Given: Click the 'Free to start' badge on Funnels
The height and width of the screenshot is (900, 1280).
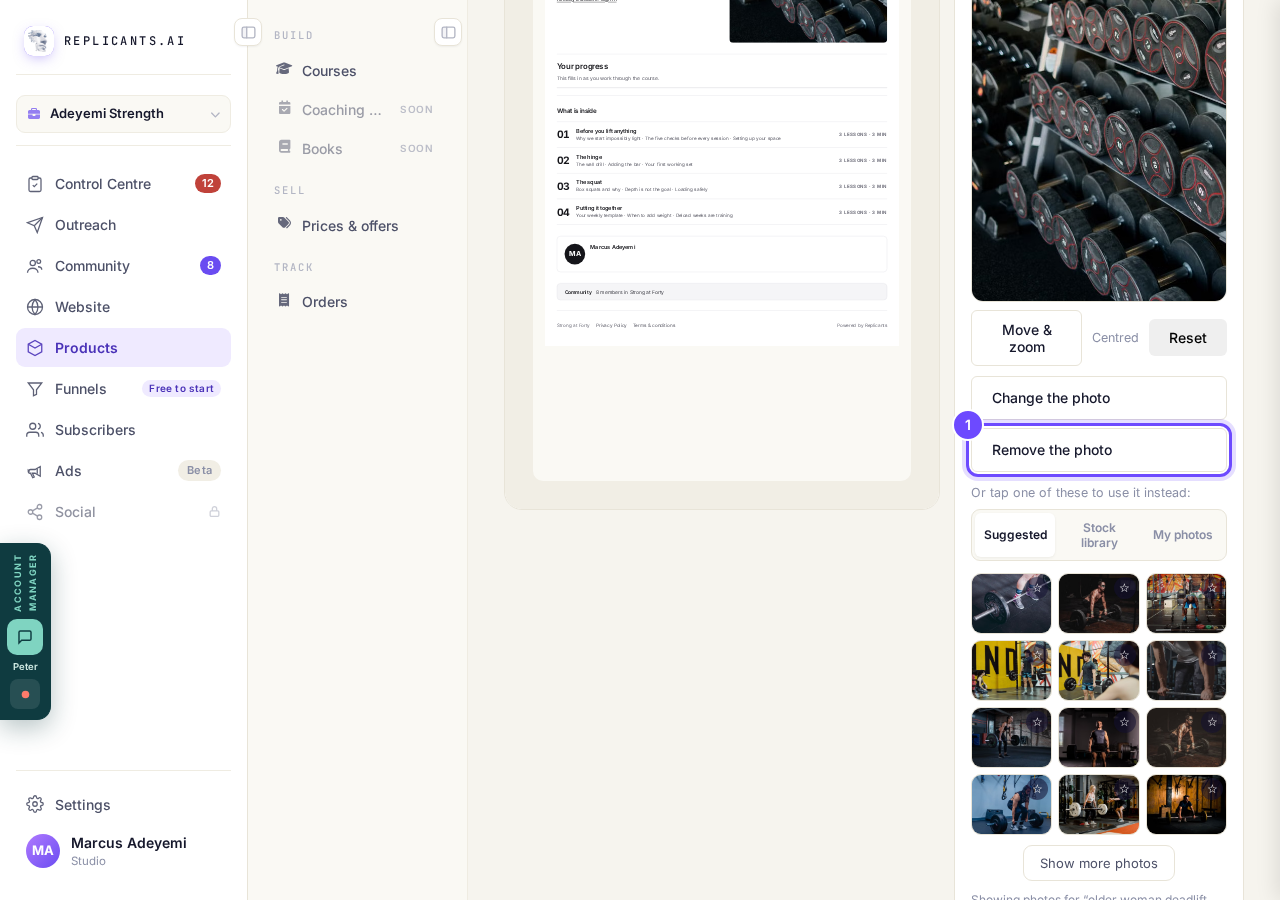Looking at the screenshot, I should pyautogui.click(x=181, y=389).
